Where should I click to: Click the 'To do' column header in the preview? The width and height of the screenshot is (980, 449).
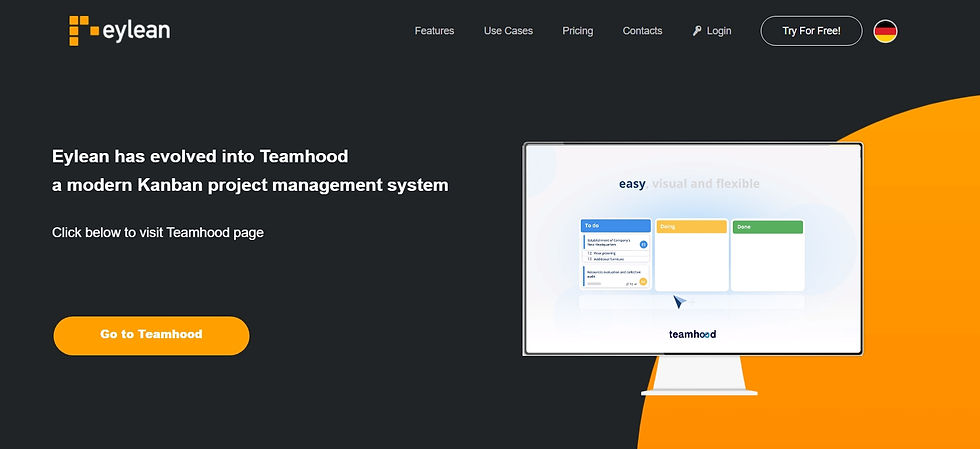pyautogui.click(x=616, y=226)
